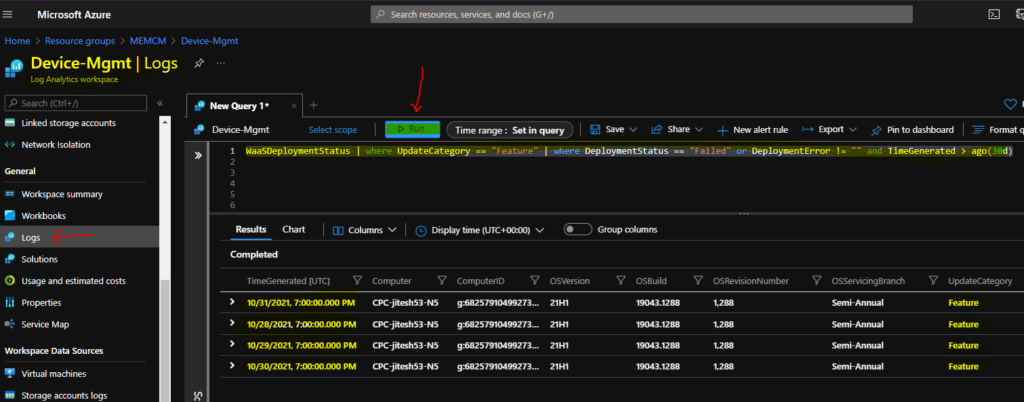1024x402 pixels.
Task: Click 19043.1288 in the 10/29/2021 row
Action: click(660, 345)
